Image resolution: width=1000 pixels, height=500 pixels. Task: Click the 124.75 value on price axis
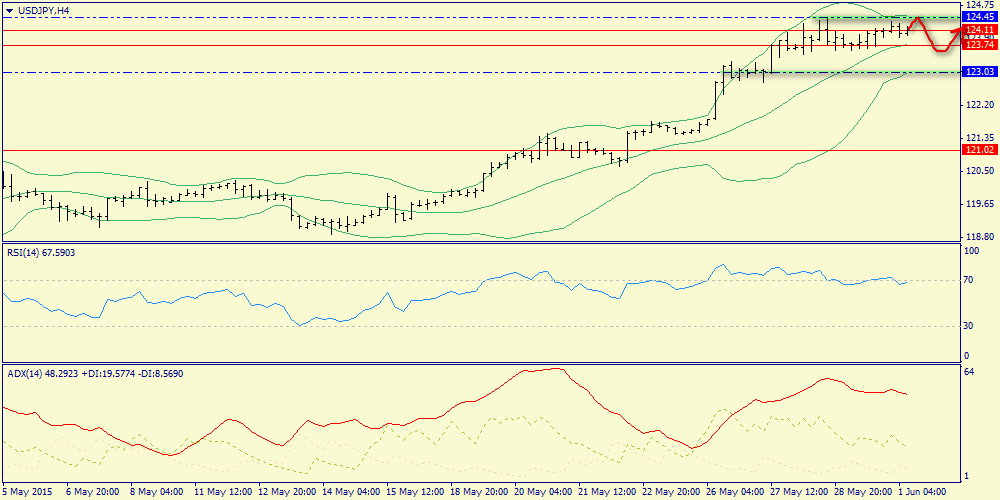tap(982, 5)
